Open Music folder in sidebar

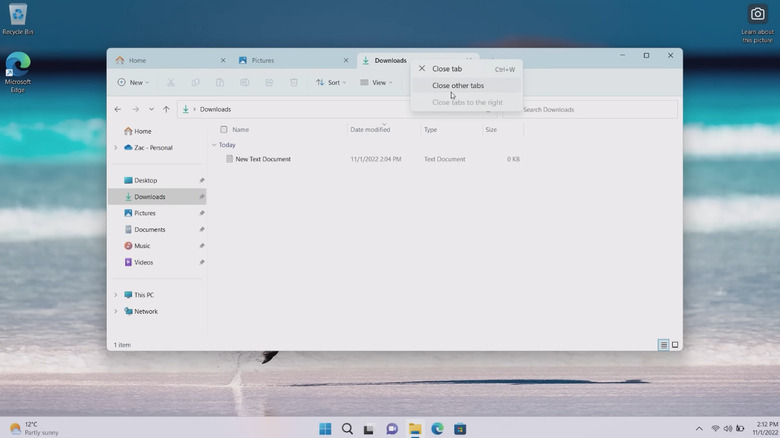(142, 246)
